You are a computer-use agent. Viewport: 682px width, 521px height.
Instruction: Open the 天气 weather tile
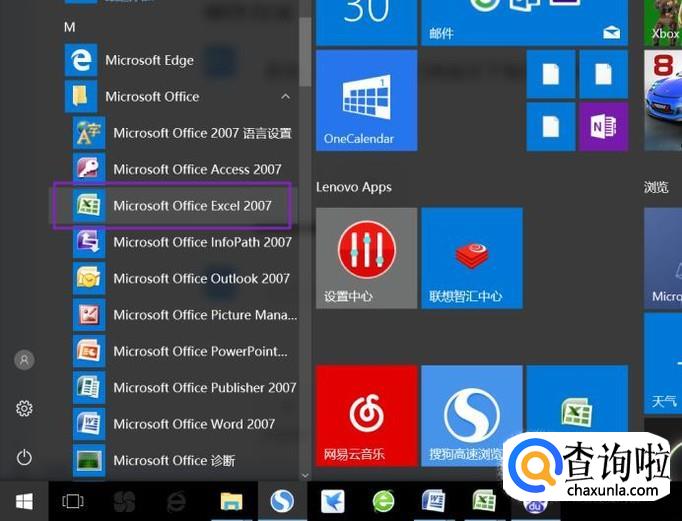click(663, 364)
